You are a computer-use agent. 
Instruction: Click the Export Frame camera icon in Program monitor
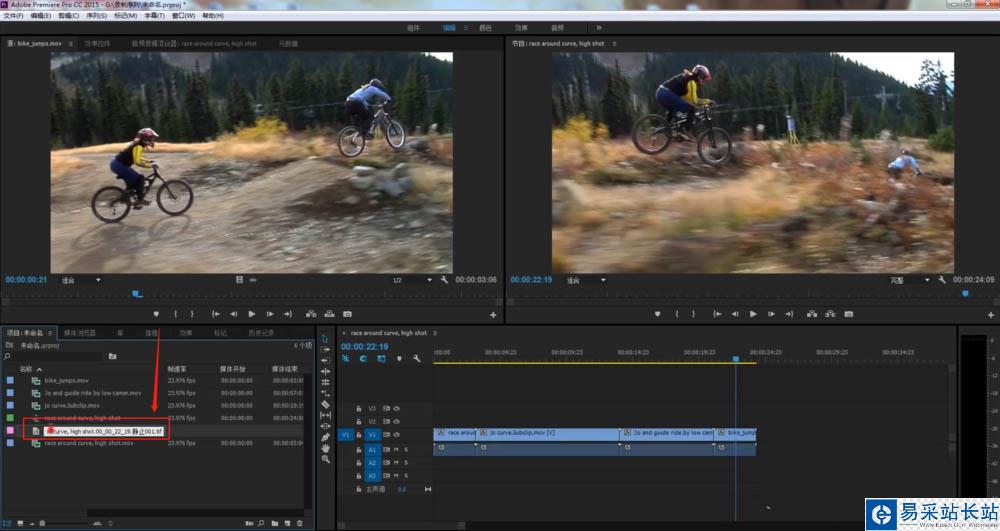click(x=848, y=314)
